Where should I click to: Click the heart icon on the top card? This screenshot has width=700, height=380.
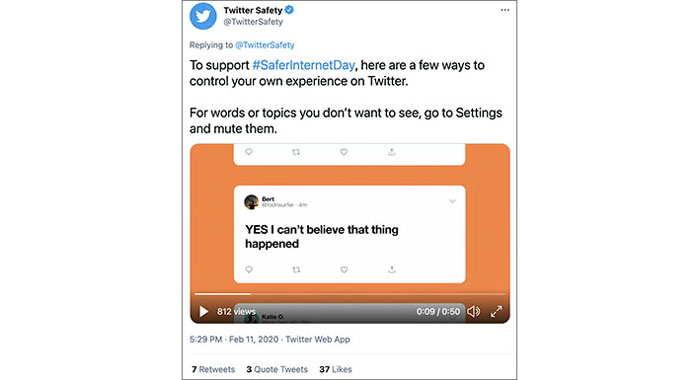click(344, 152)
